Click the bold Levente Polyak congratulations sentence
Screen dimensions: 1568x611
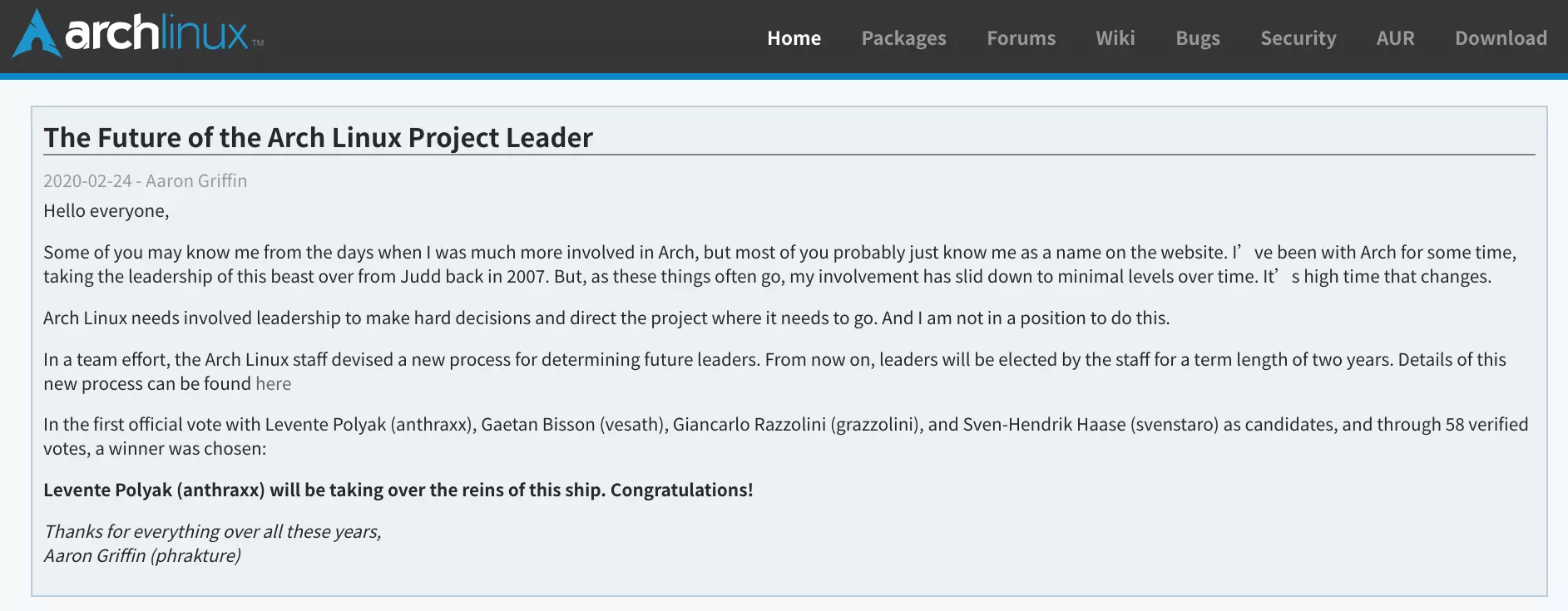(398, 490)
